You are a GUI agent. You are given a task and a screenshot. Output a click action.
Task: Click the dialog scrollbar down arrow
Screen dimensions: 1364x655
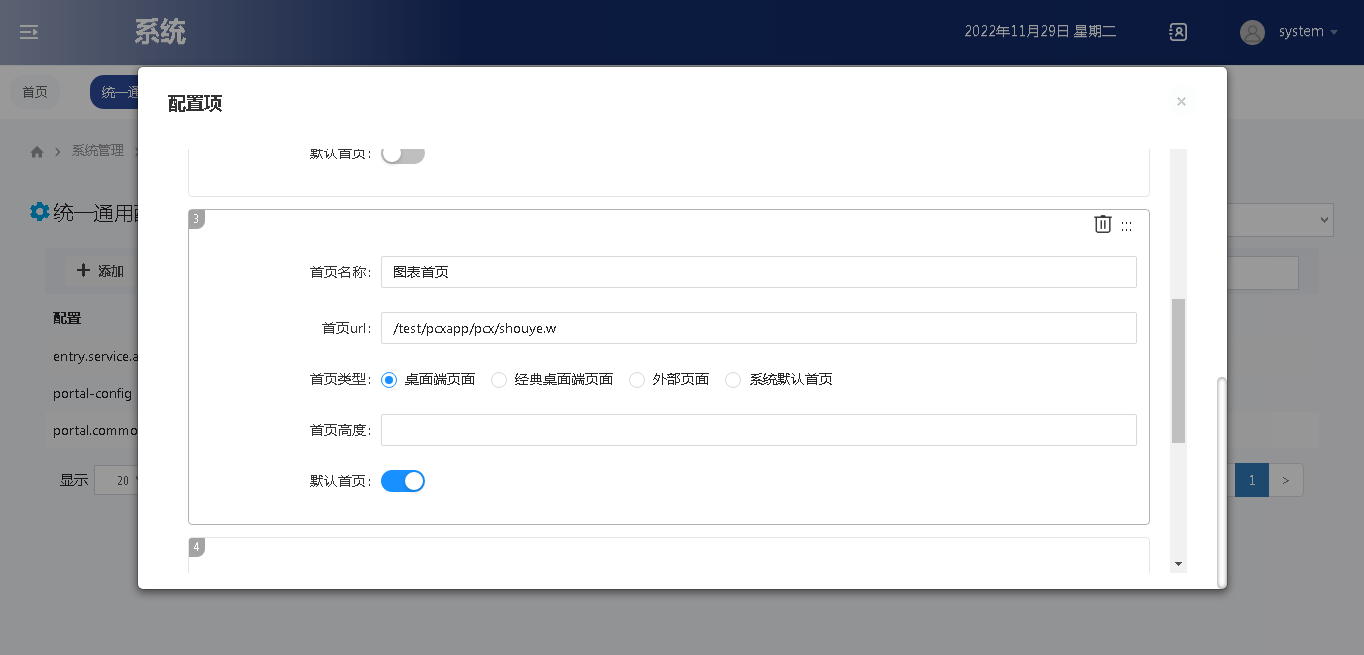(x=1178, y=564)
